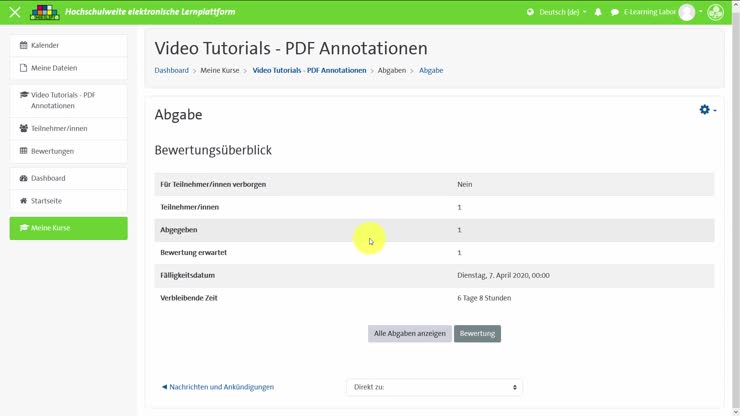Open the notifications bell icon
740x416 pixels.
pos(598,12)
